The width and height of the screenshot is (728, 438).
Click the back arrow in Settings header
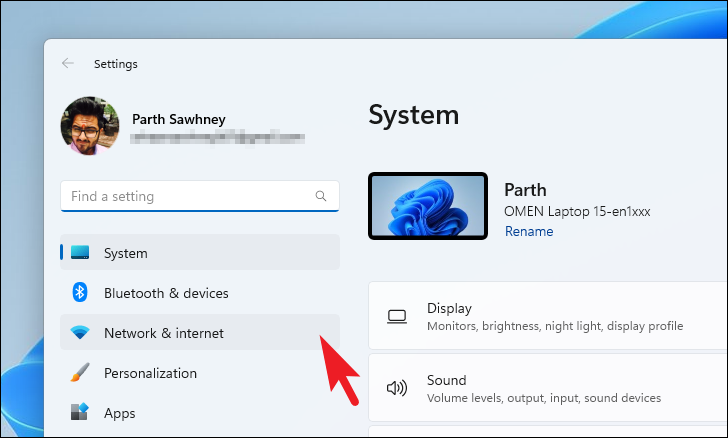(x=68, y=63)
